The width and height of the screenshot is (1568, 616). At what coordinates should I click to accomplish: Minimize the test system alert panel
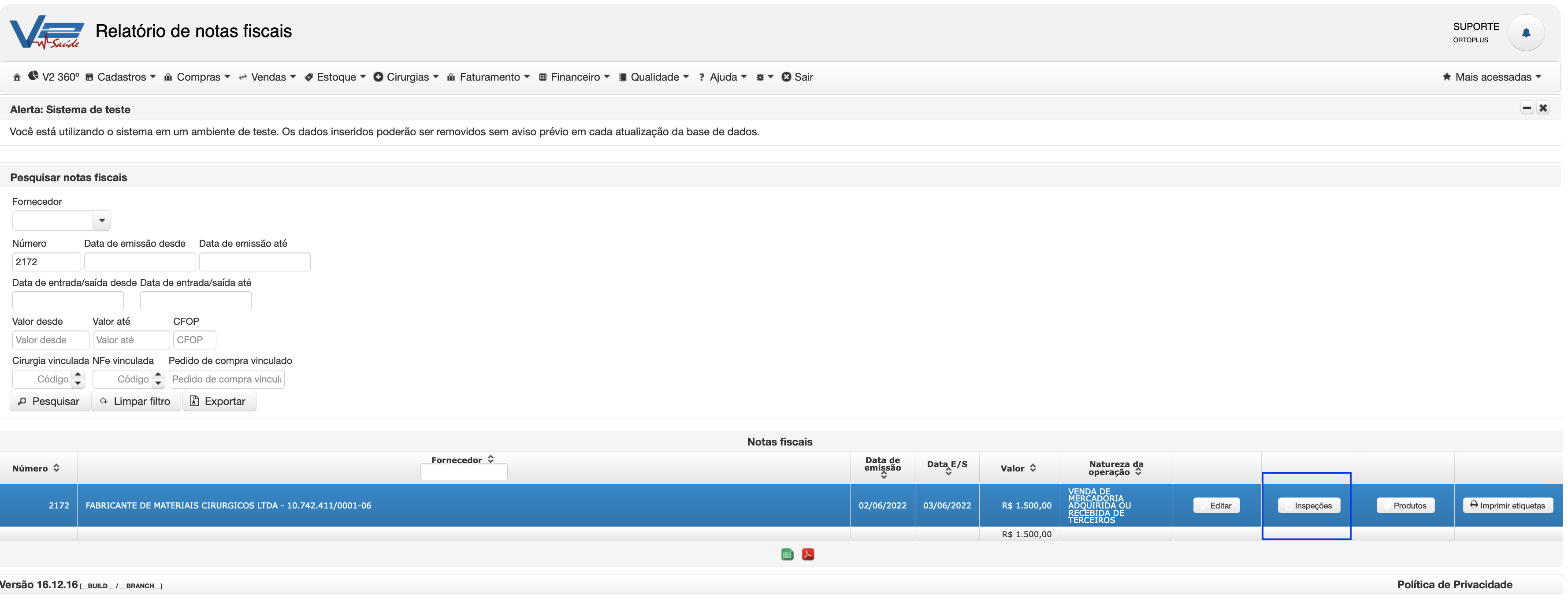[x=1527, y=108]
